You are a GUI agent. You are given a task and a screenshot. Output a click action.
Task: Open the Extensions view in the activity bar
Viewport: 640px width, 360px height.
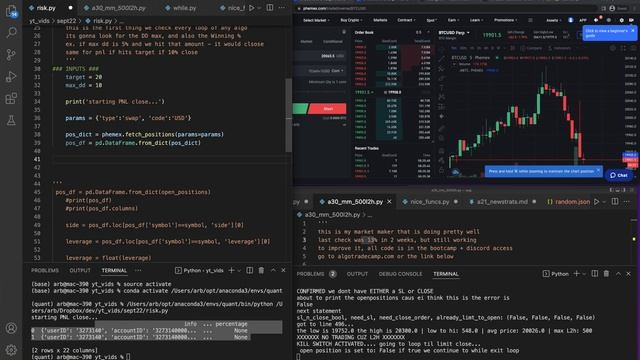pyautogui.click(x=11, y=98)
